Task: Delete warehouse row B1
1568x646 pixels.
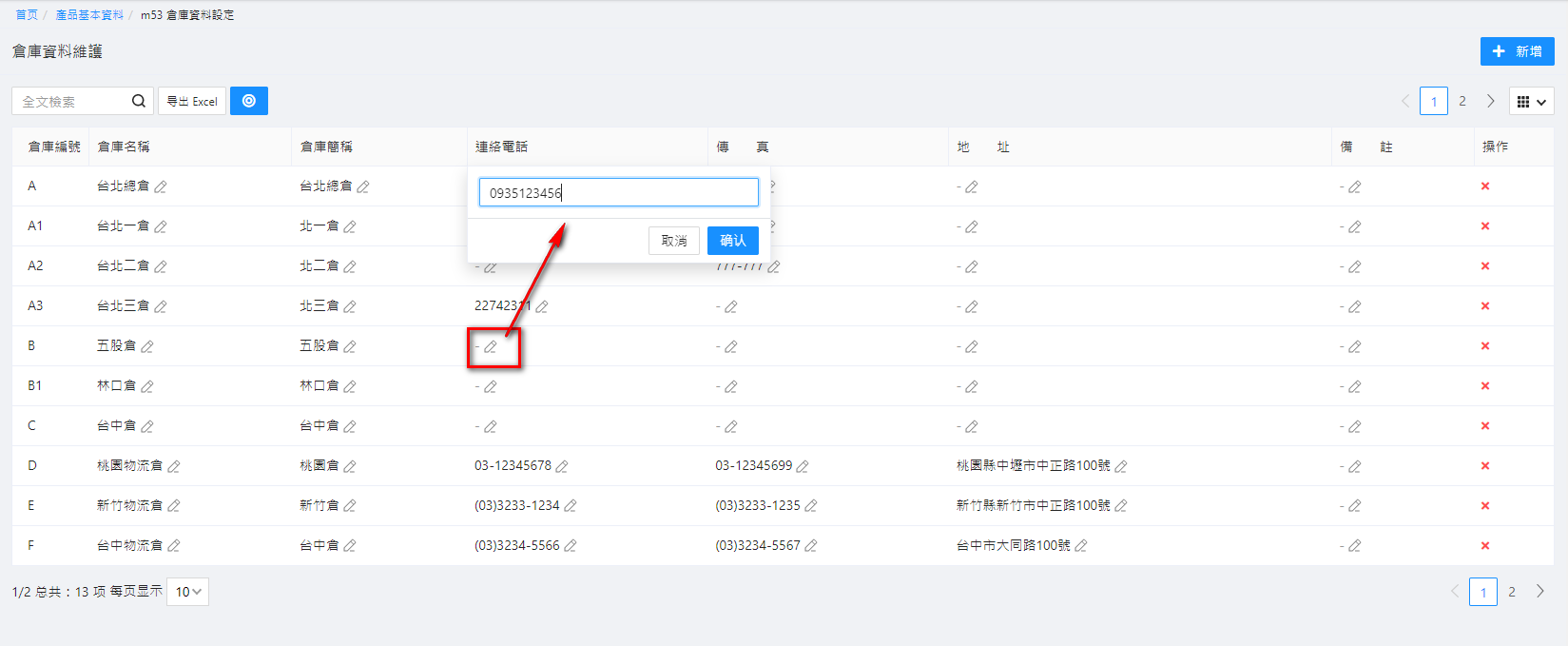Action: (1484, 386)
